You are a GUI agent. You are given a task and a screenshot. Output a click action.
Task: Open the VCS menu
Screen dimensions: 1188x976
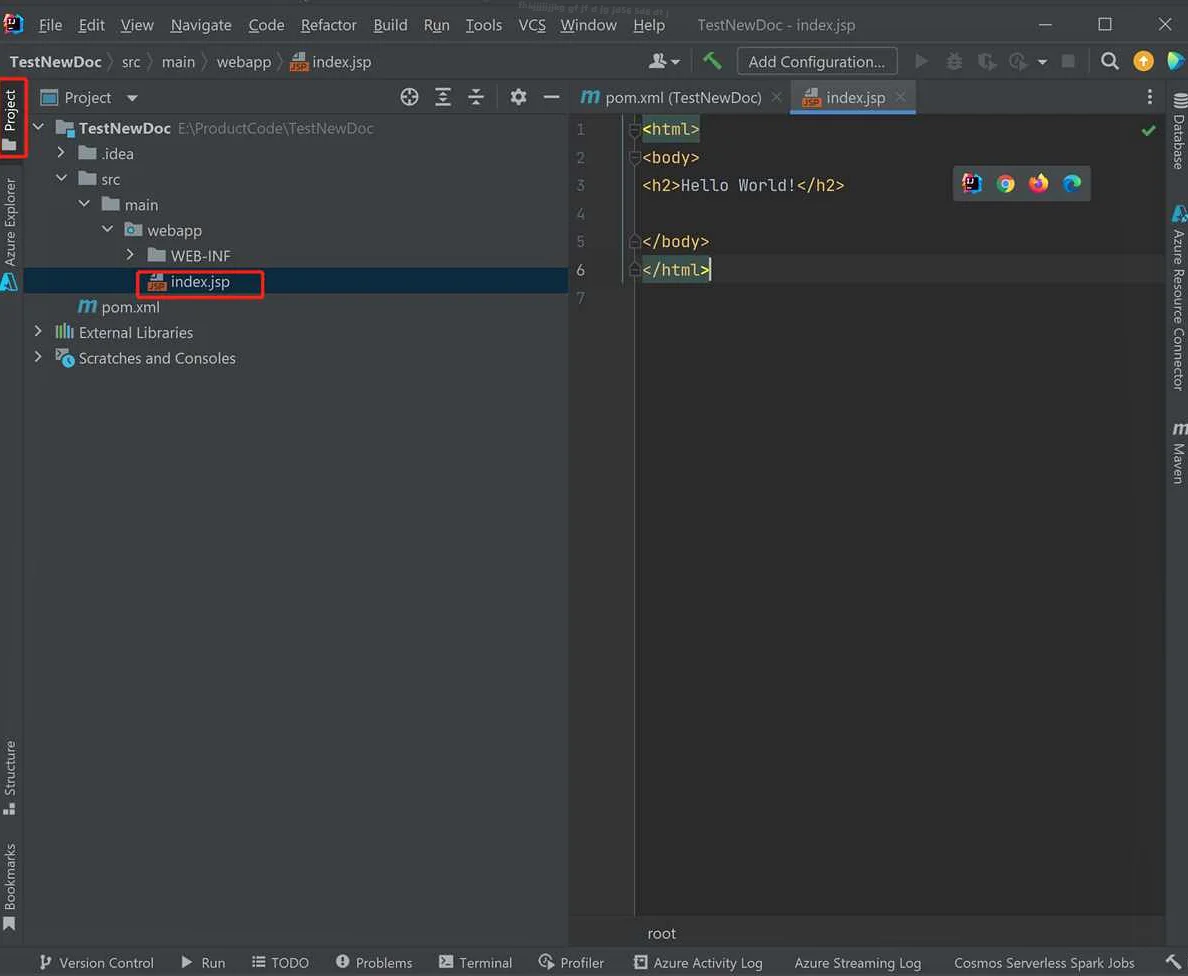[532, 25]
